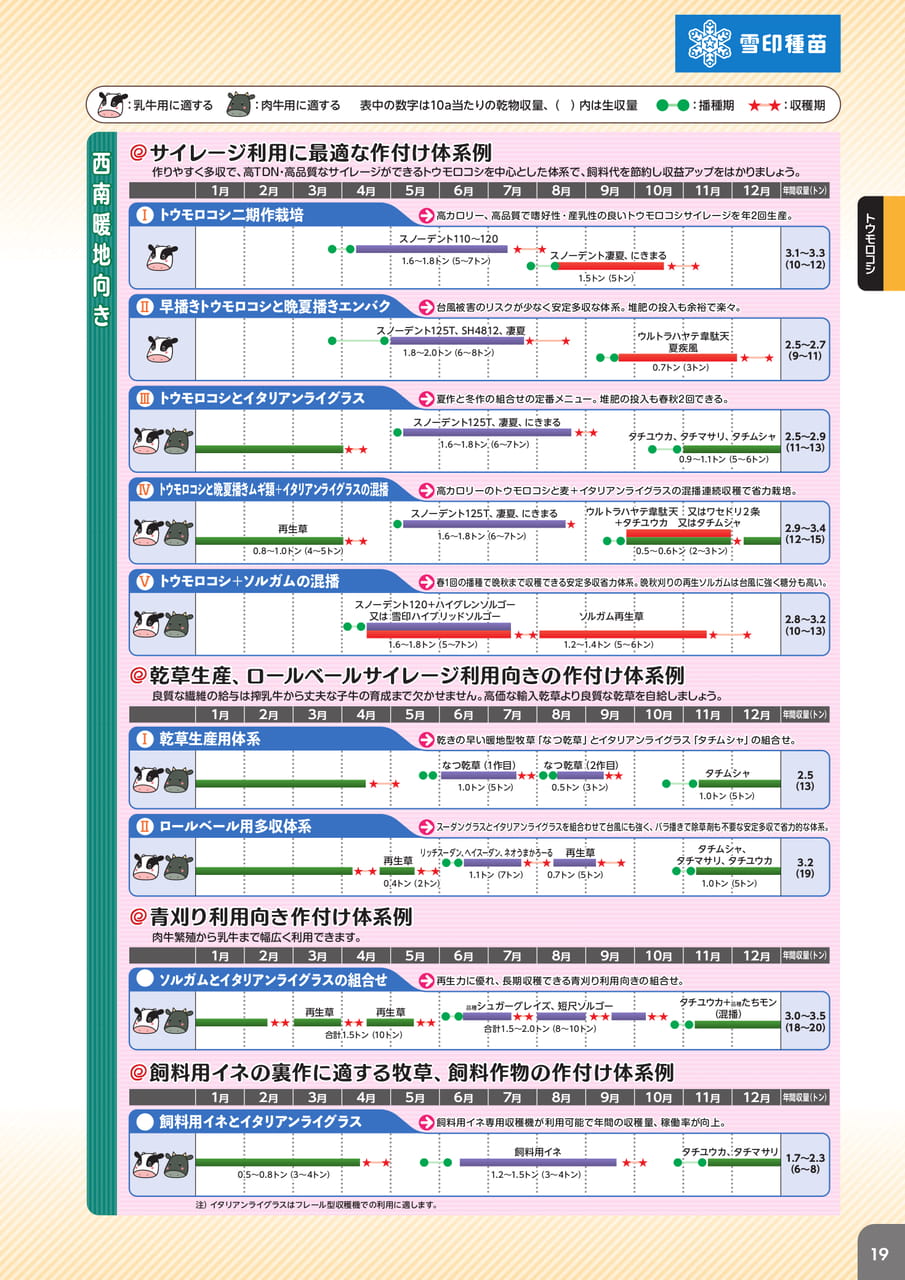The width and height of the screenshot is (905, 1280).
Task: Click the dairy cow icon in the legend
Action: pos(113,104)
